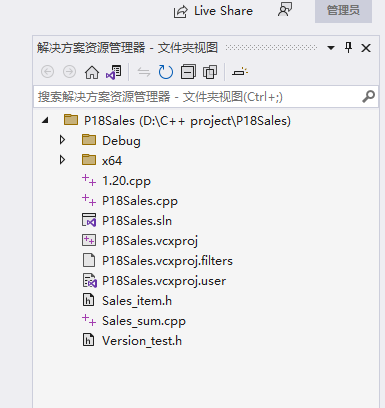Click the header icon beside Sales_item.h
Viewport: 385px width, 408px height.
(x=88, y=300)
